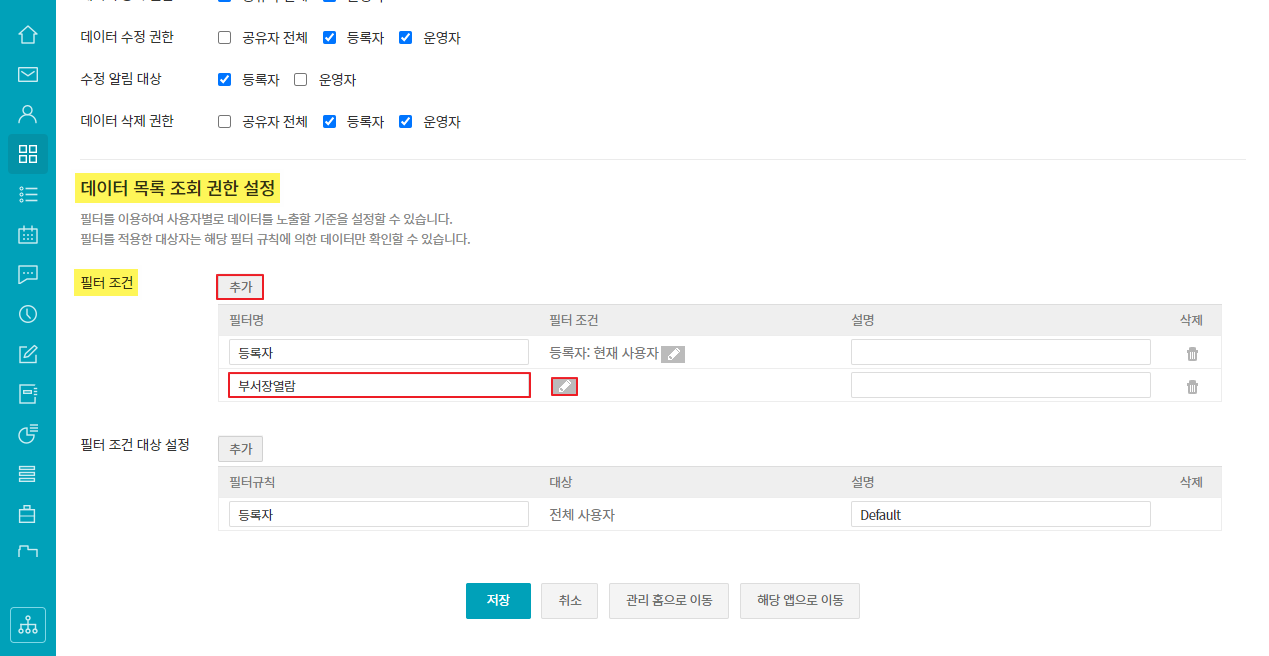Viewport: 1269px width, 656px height.
Task: Open the mail envelope icon
Action: (28, 74)
